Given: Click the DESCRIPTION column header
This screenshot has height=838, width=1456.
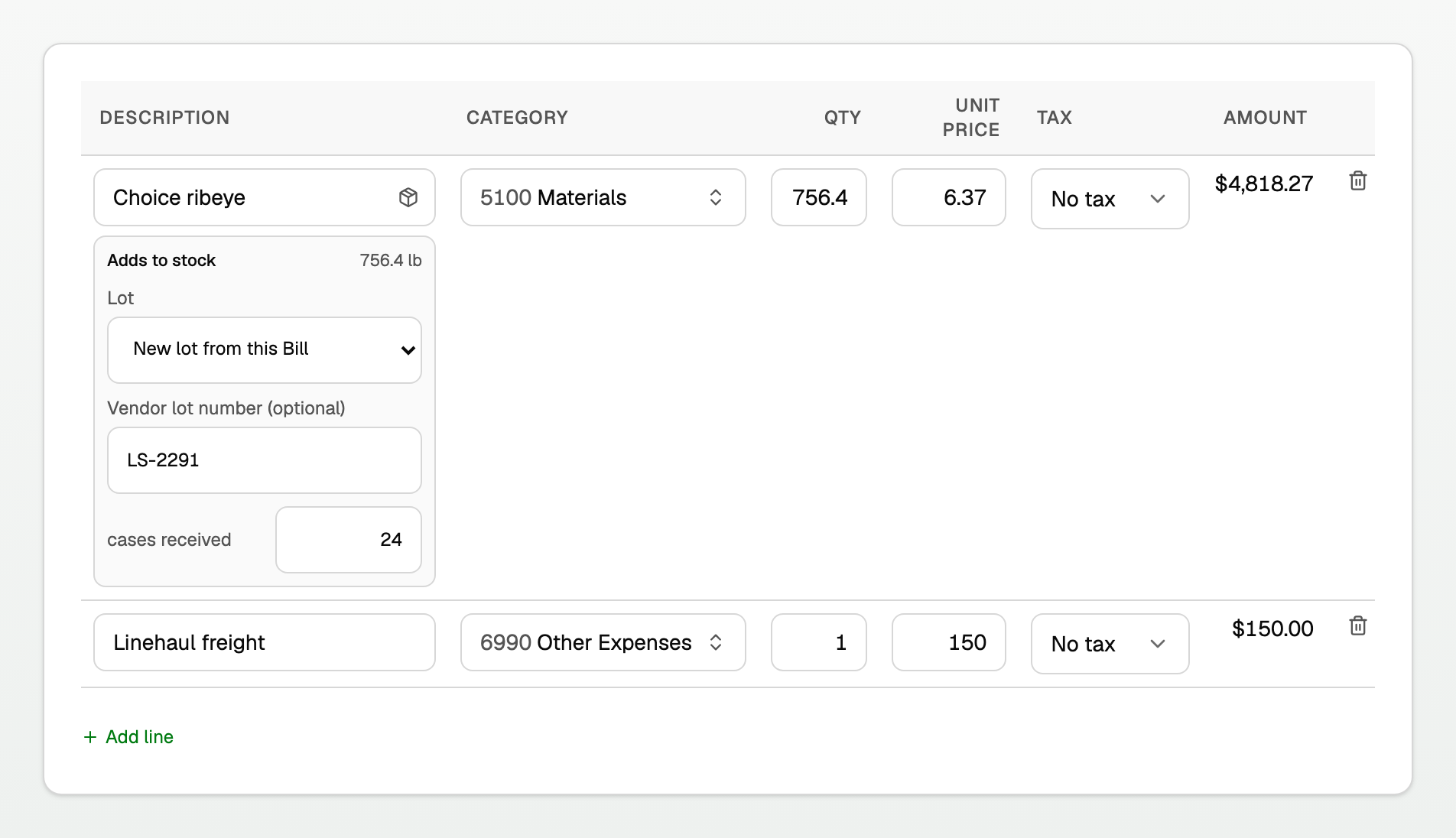Looking at the screenshot, I should pos(164,118).
